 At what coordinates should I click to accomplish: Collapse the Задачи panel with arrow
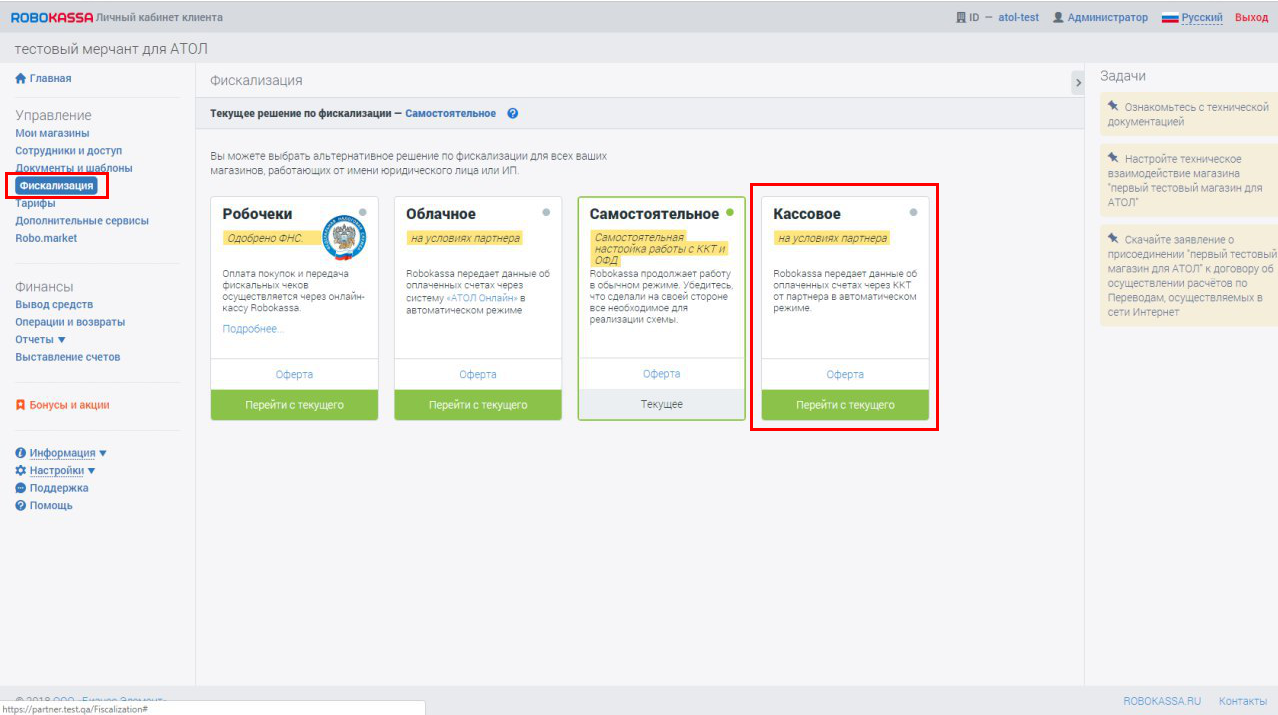point(1078,83)
